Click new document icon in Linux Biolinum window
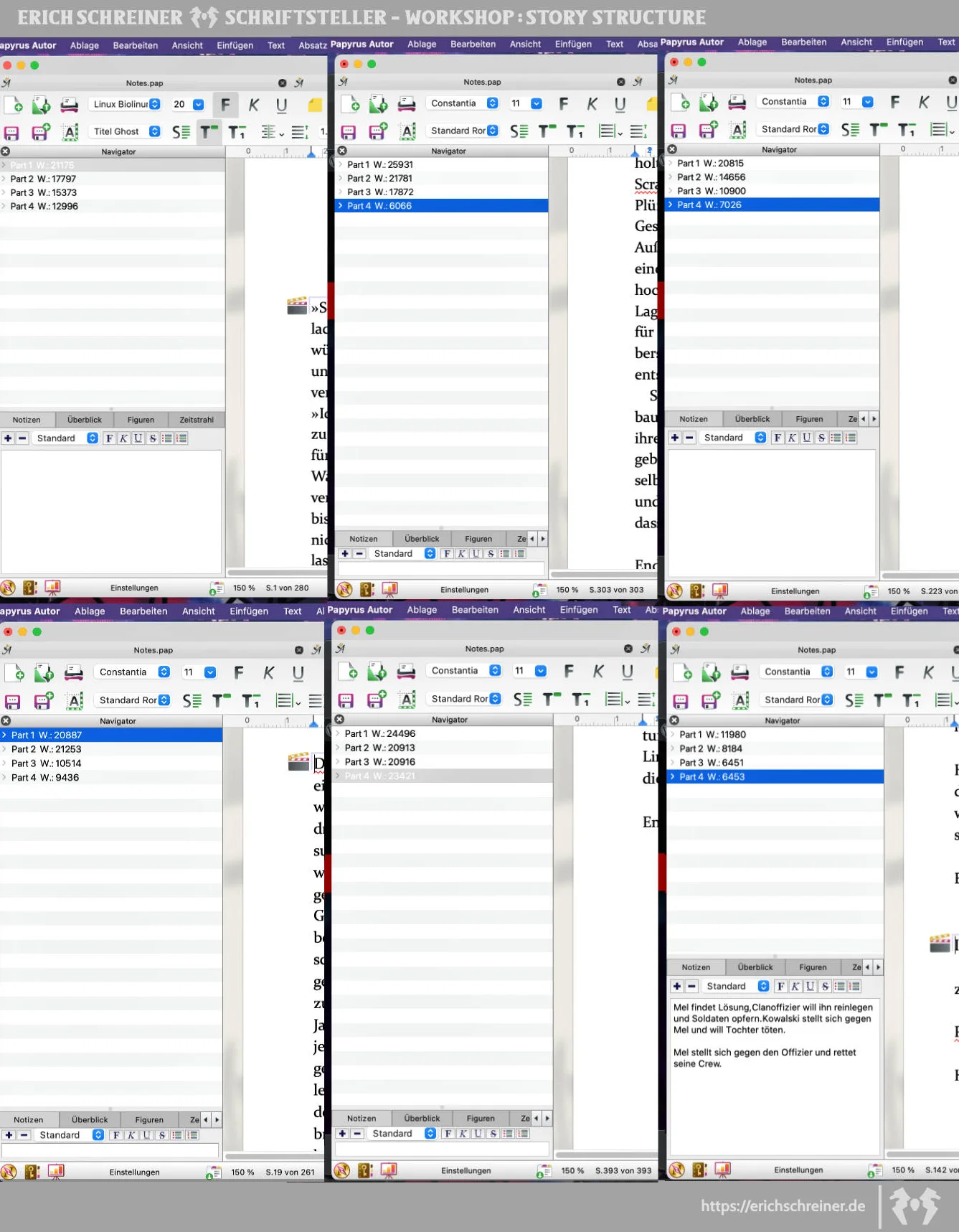 click(x=14, y=105)
